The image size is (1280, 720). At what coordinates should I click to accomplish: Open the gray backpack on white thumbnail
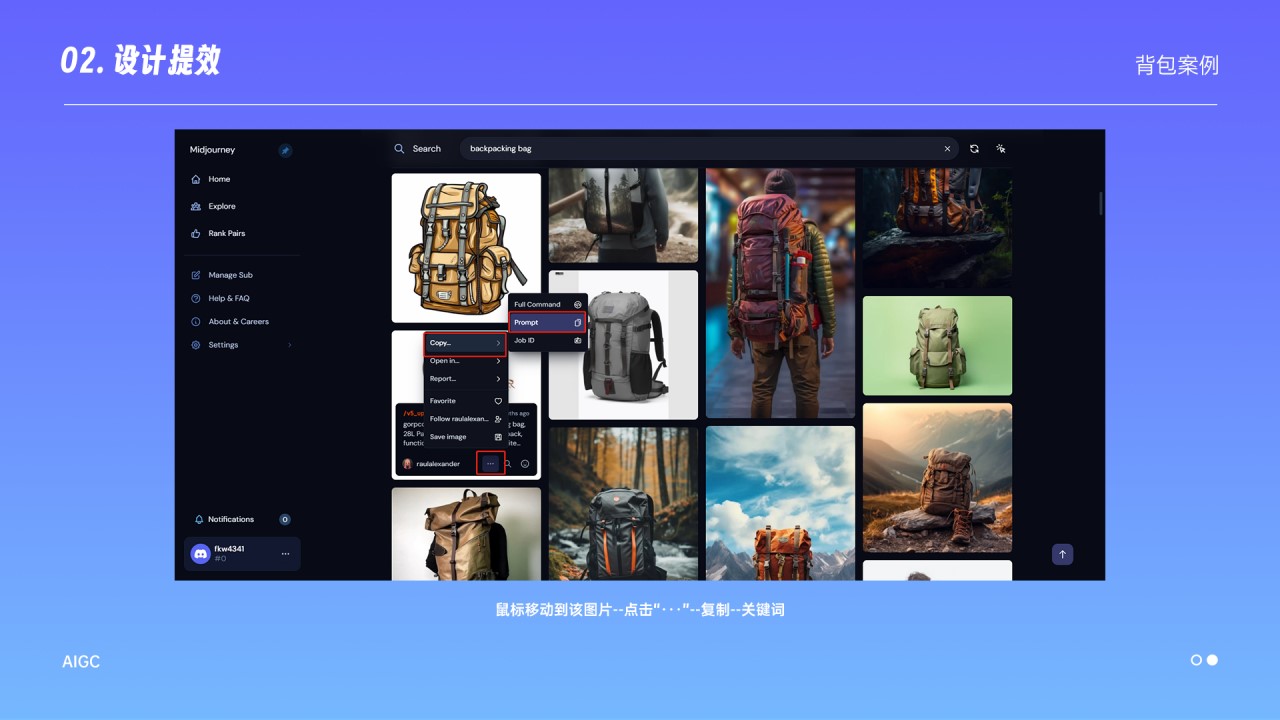pyautogui.click(x=623, y=345)
